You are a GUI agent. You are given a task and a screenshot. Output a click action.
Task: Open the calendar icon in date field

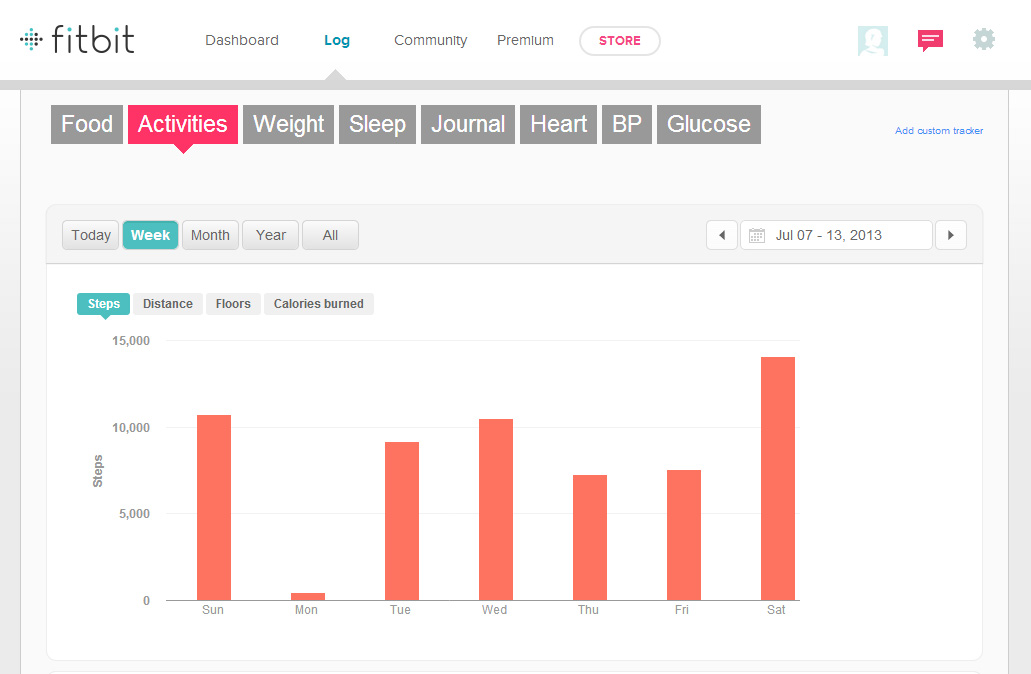(757, 235)
